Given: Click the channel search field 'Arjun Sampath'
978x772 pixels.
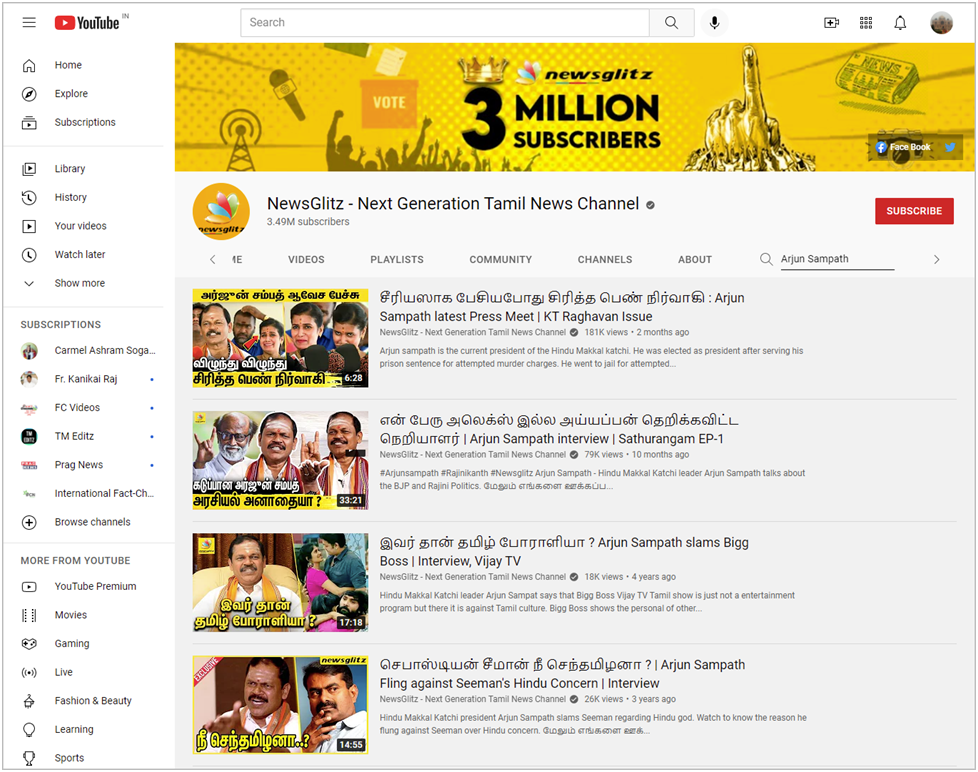Looking at the screenshot, I should [837, 259].
